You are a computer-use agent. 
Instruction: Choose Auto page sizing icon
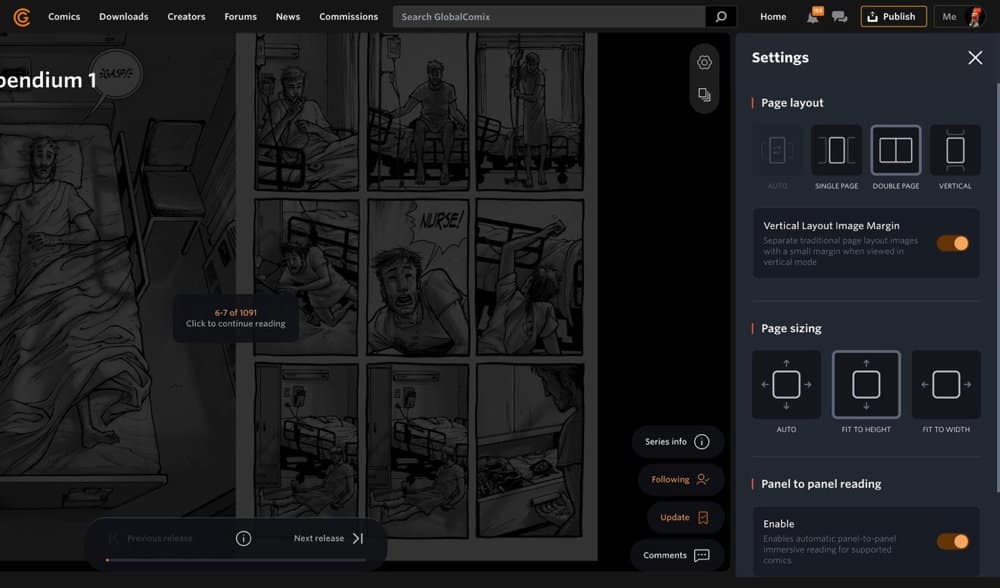(x=786, y=385)
